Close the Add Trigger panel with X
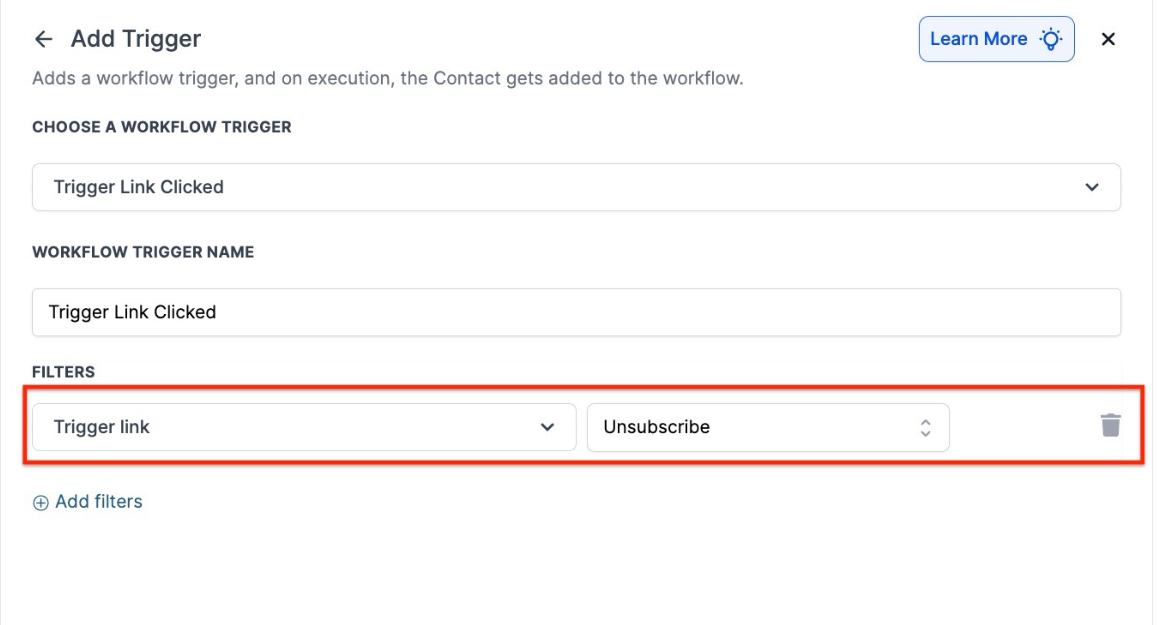 [x=1108, y=39]
